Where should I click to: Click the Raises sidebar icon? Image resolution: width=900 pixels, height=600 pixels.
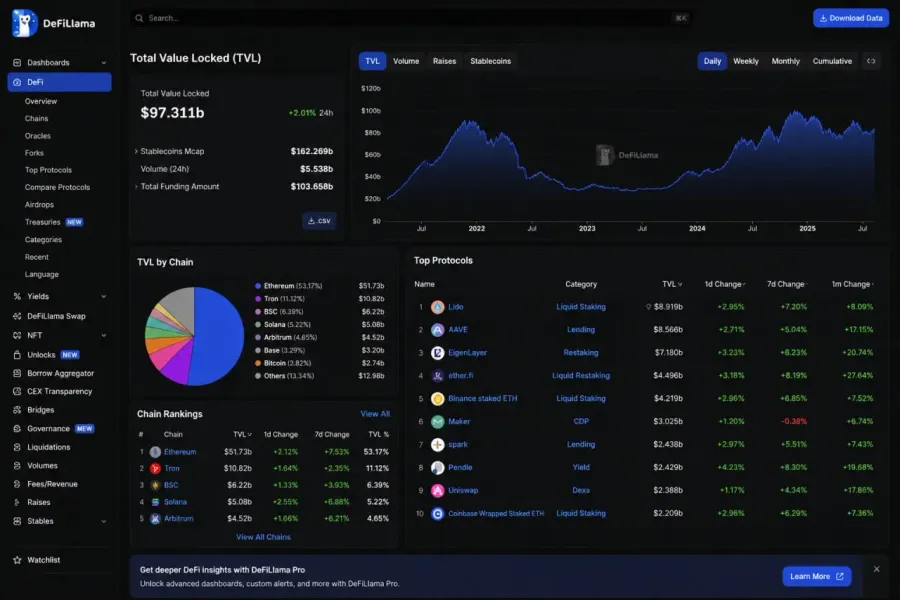tap(17, 502)
